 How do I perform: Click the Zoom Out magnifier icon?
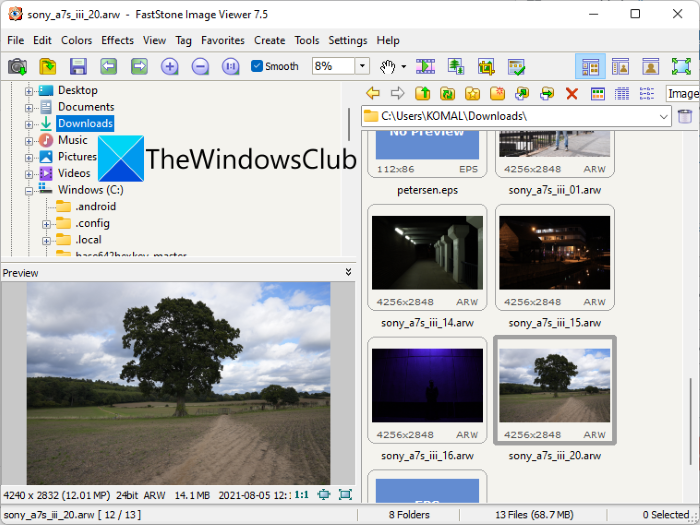pos(200,66)
